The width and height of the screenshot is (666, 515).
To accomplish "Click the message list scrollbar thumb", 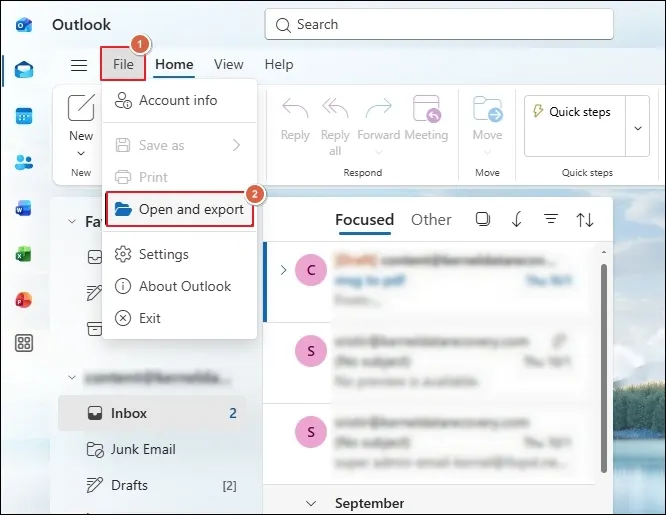I will [x=604, y=368].
